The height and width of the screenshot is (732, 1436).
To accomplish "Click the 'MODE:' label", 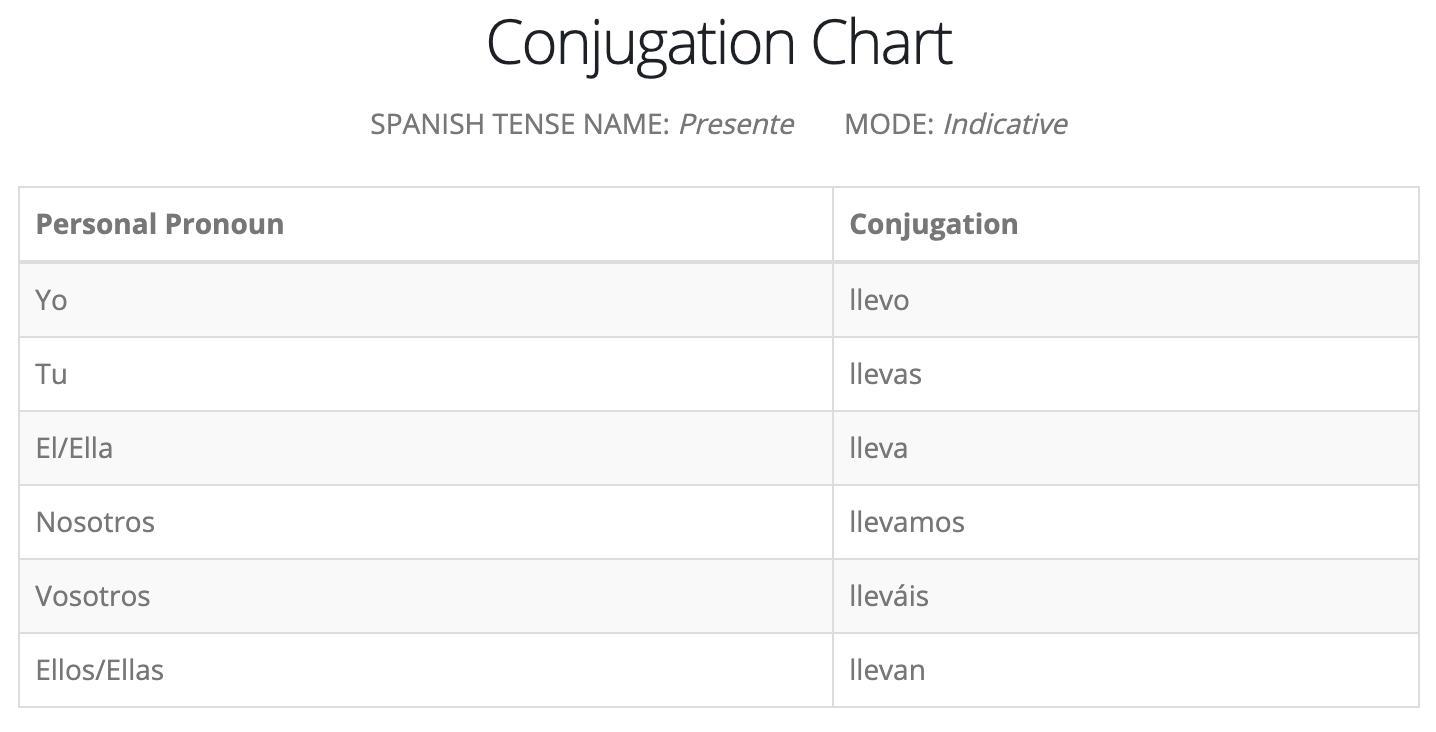I will [x=889, y=124].
